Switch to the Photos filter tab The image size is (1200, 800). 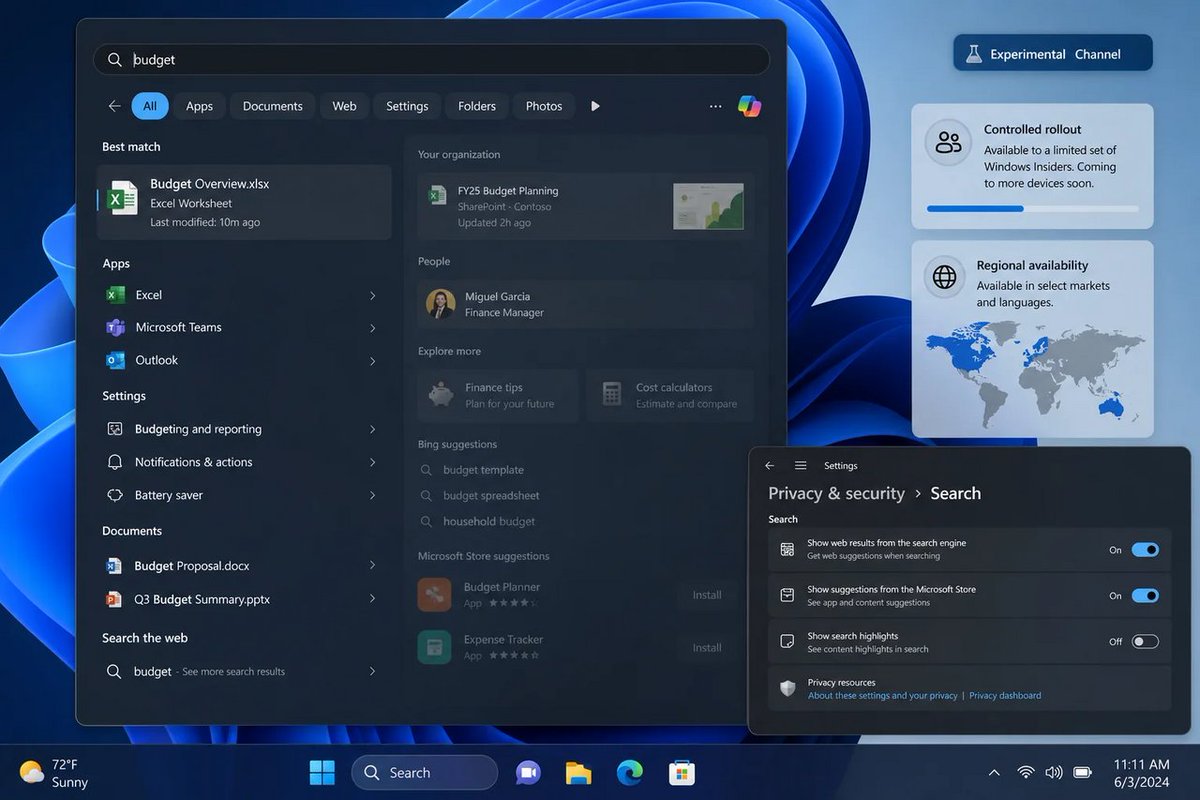(x=544, y=106)
